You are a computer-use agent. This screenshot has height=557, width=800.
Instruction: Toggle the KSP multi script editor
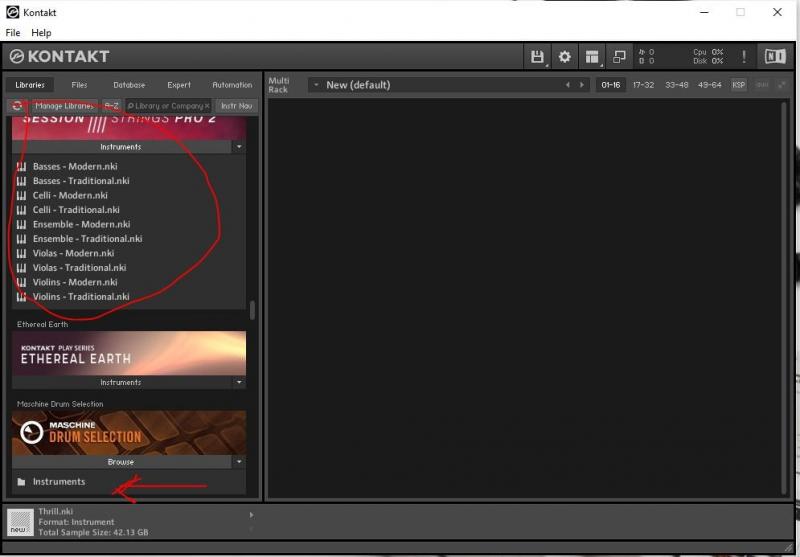click(x=738, y=85)
